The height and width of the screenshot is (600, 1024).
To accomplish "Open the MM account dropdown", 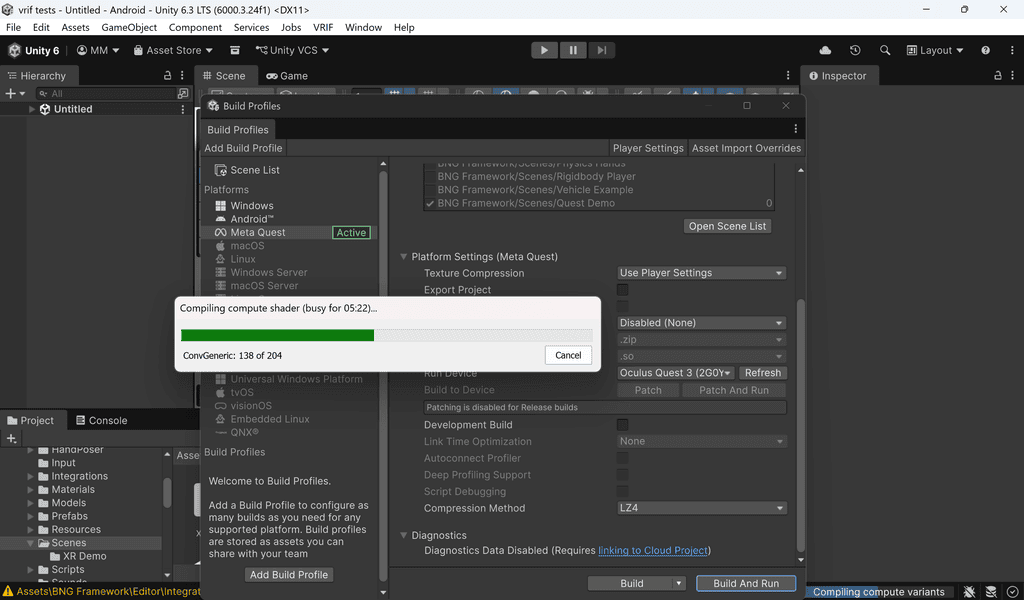I will click(98, 50).
